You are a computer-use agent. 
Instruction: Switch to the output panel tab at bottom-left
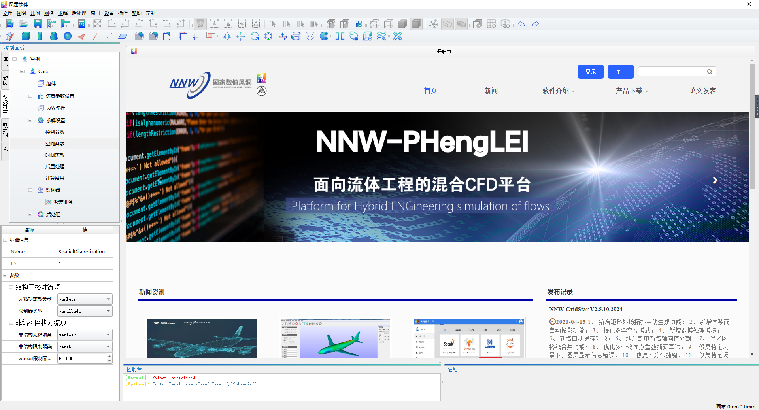[x=134, y=369]
